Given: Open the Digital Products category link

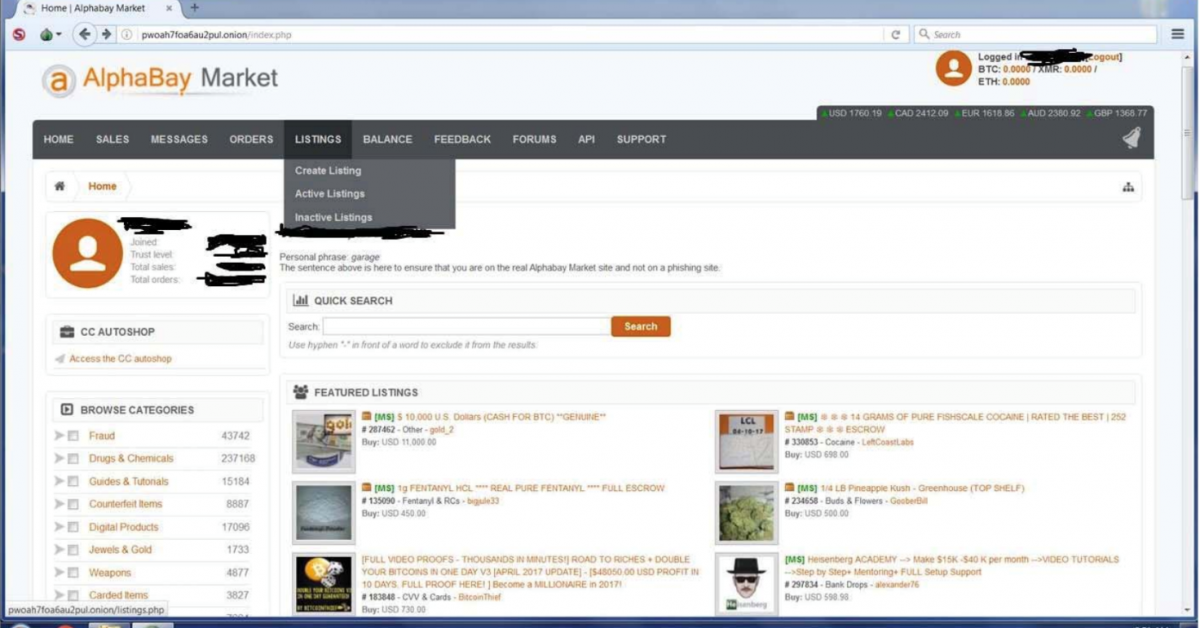Looking at the screenshot, I should 124,527.
